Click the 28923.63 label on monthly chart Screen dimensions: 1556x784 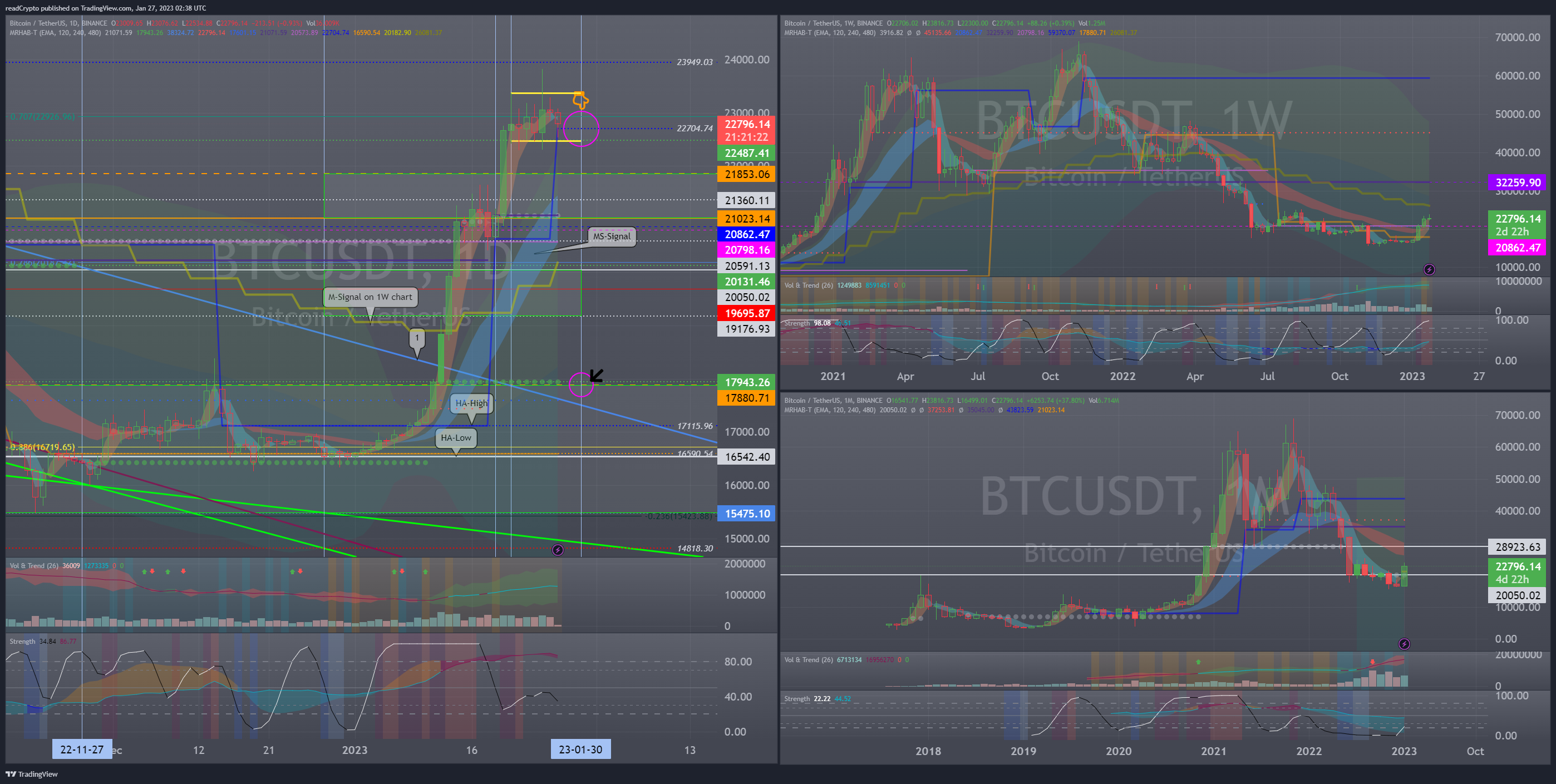coord(1518,546)
